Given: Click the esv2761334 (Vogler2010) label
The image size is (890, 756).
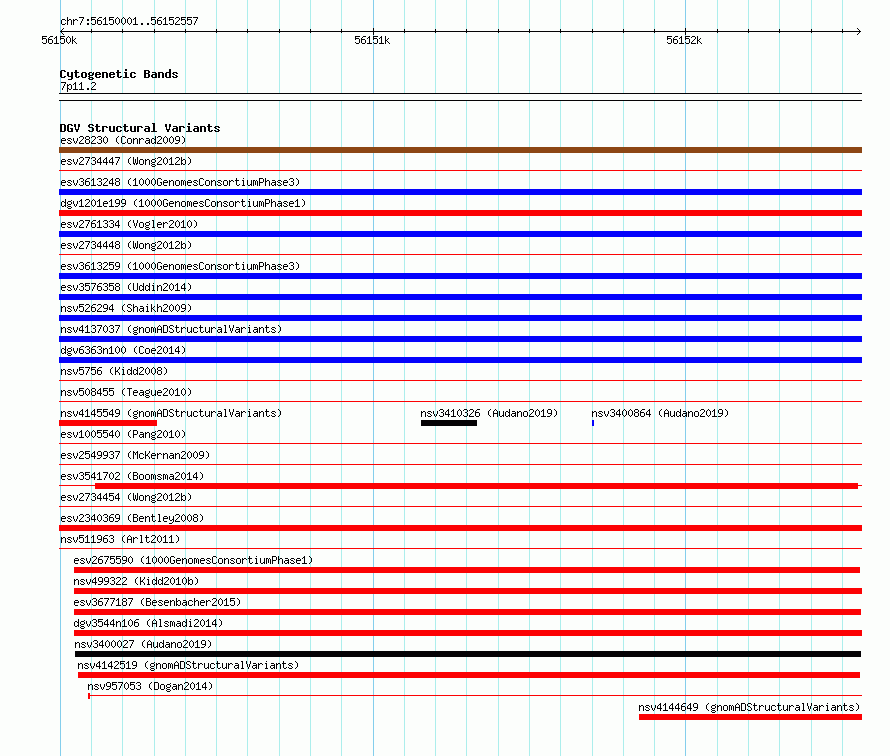Looking at the screenshot, I should 129,224.
